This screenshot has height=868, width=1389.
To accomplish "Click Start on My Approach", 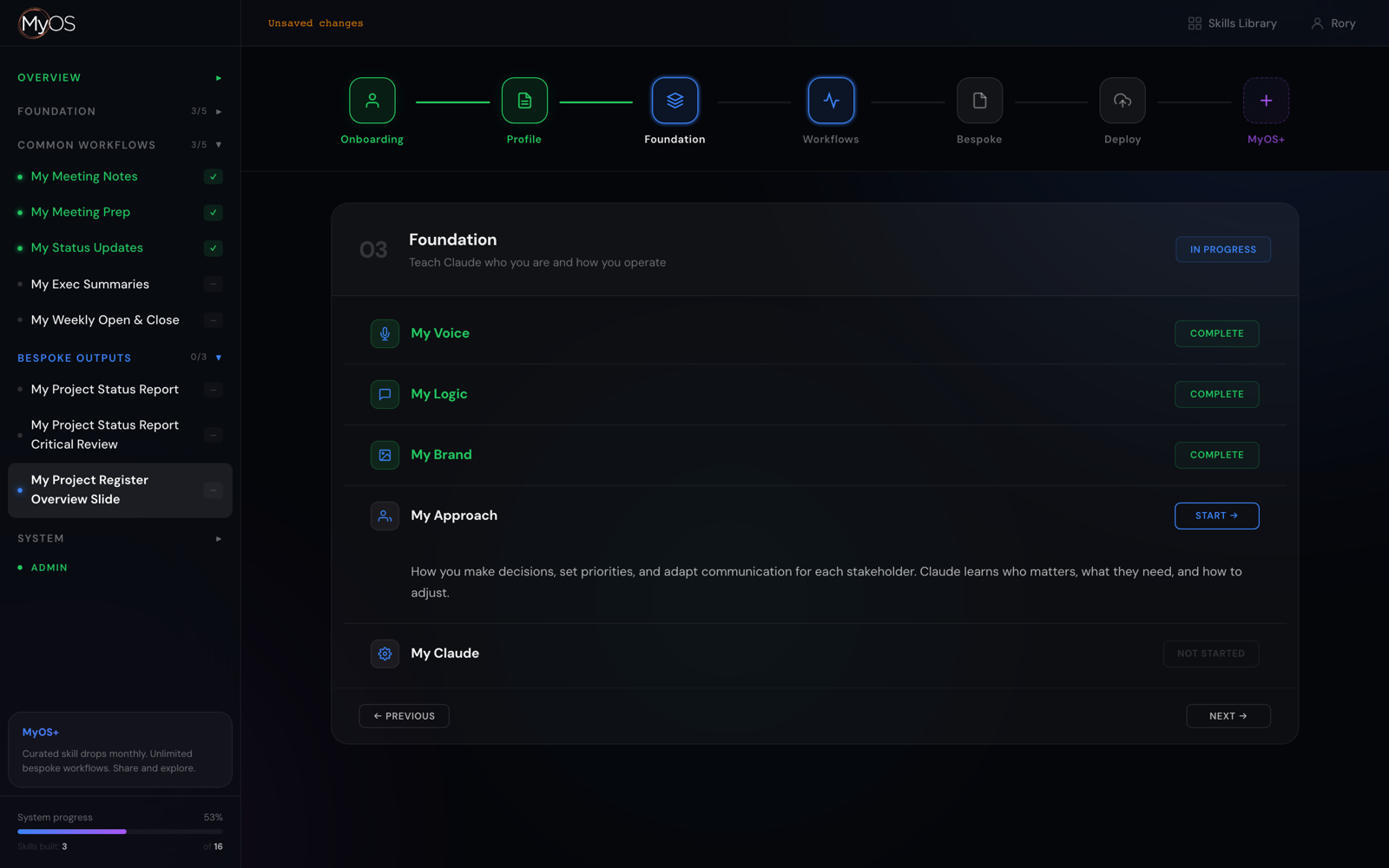I will coord(1216,516).
